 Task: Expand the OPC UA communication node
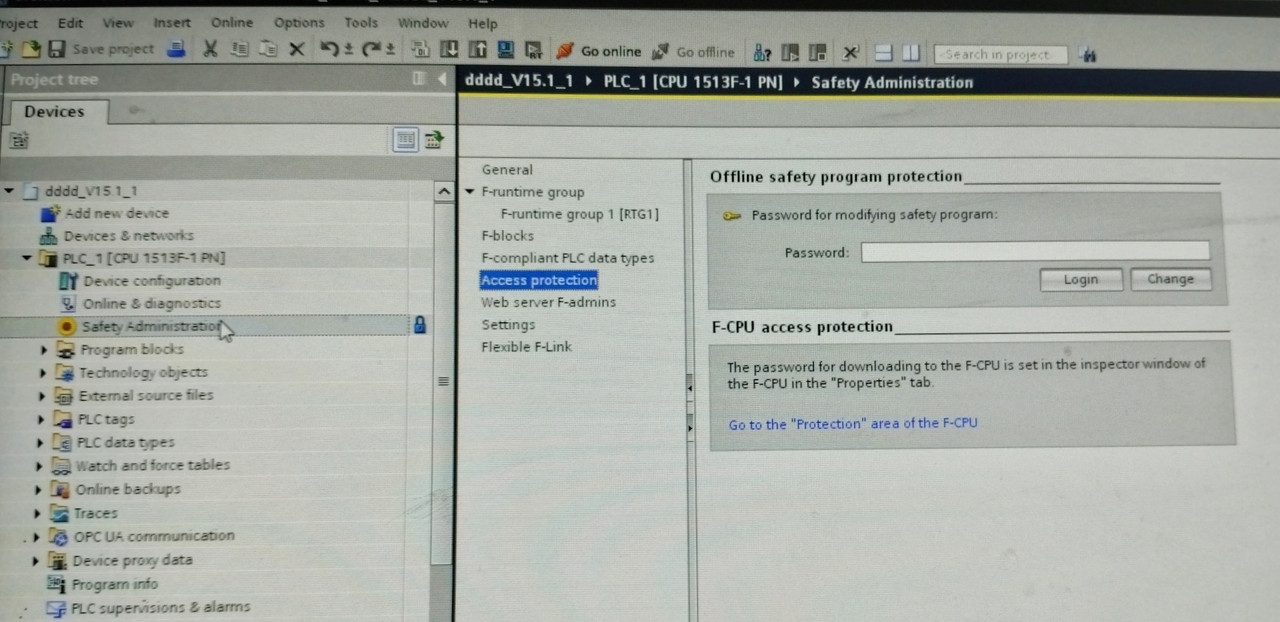point(37,537)
